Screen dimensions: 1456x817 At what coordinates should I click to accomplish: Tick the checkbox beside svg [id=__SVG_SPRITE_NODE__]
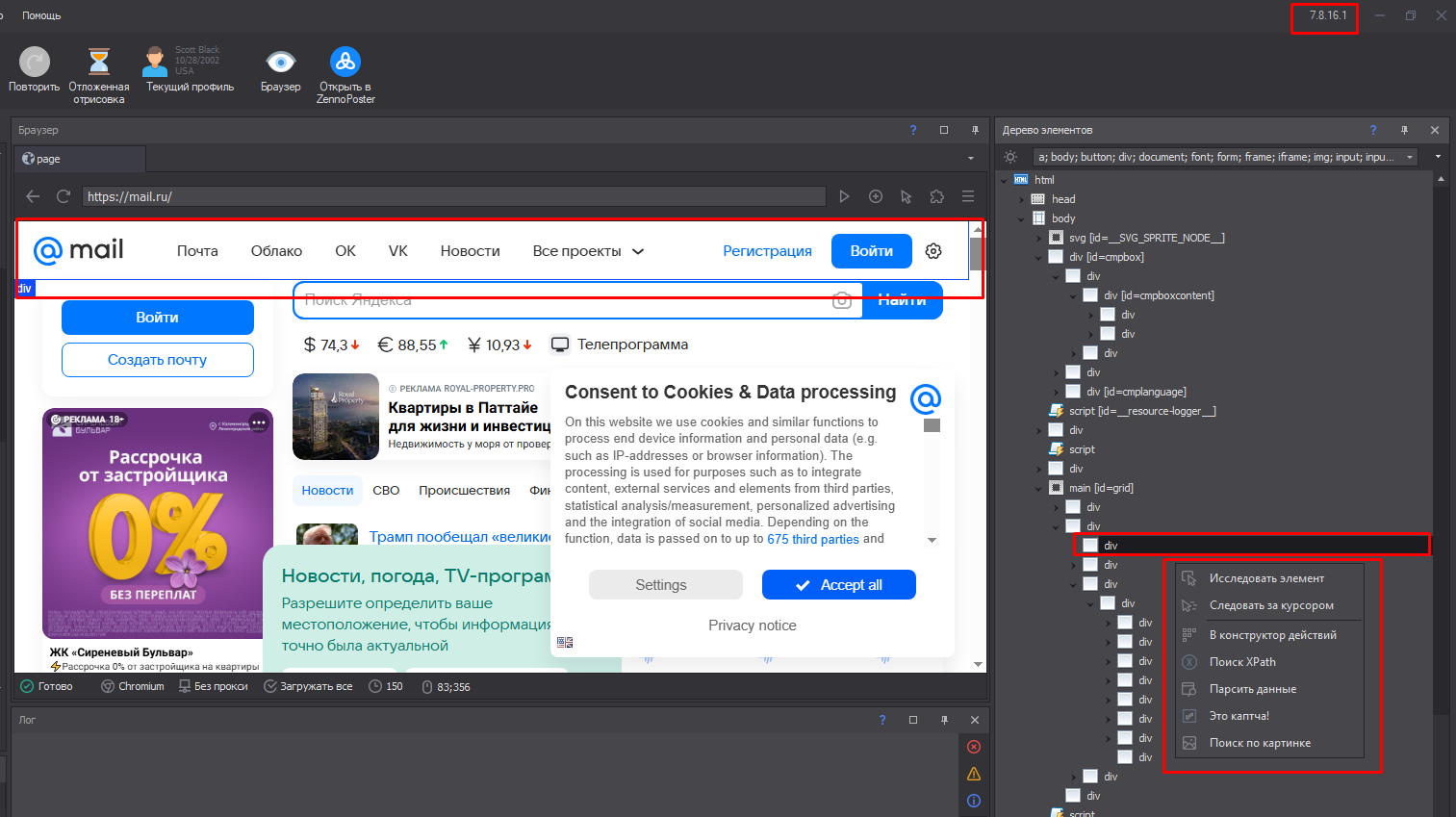1056,238
